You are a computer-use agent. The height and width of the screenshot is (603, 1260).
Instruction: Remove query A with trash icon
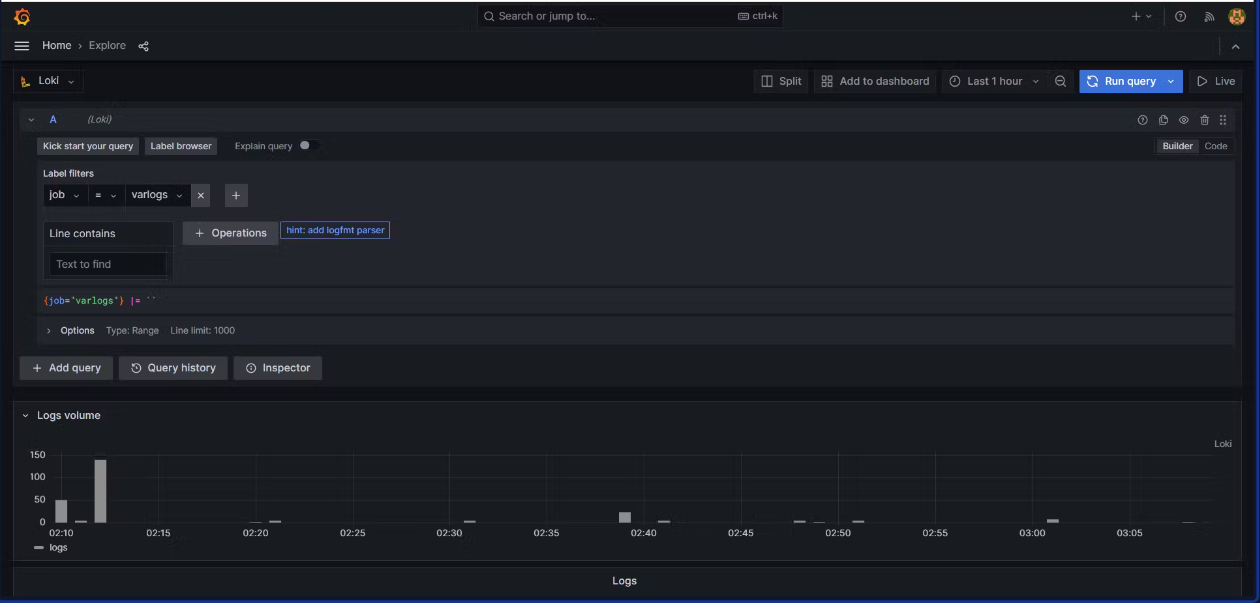pos(1204,120)
